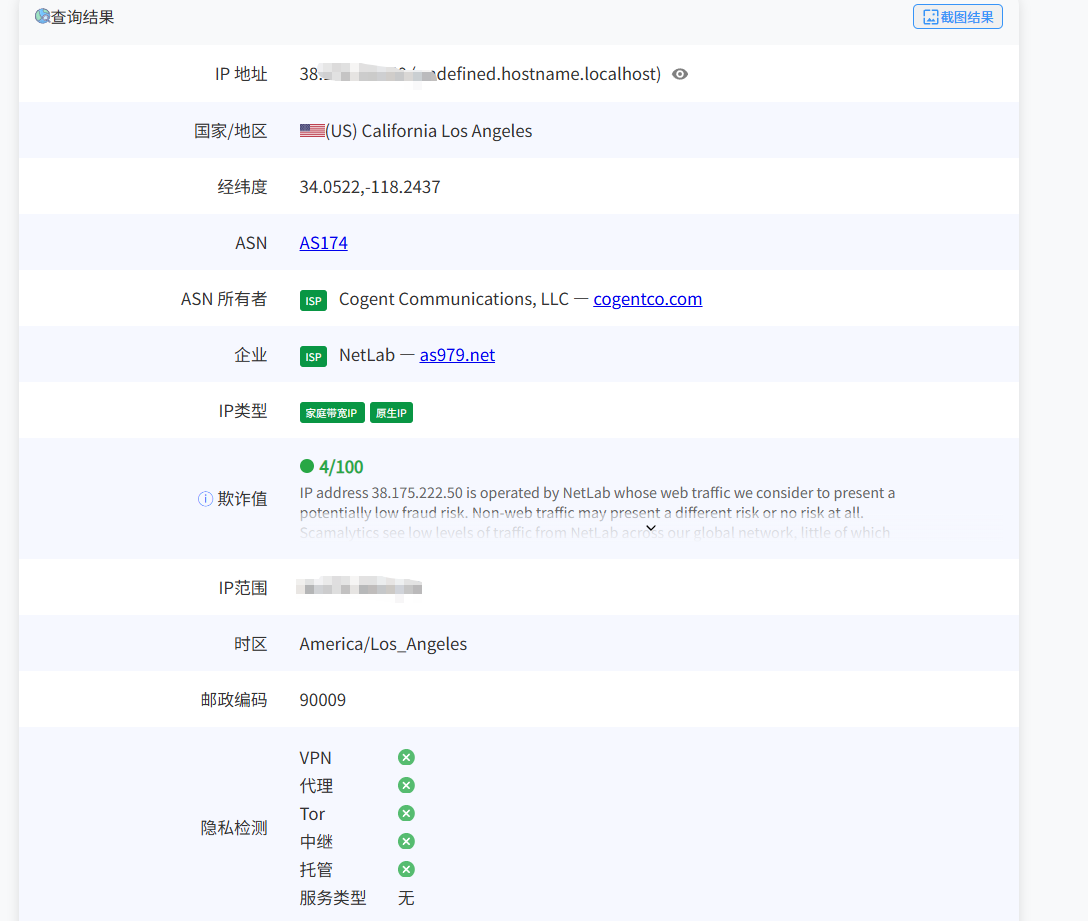Click the Tor status icon
Screen dimensions: 1088x921
[406, 813]
